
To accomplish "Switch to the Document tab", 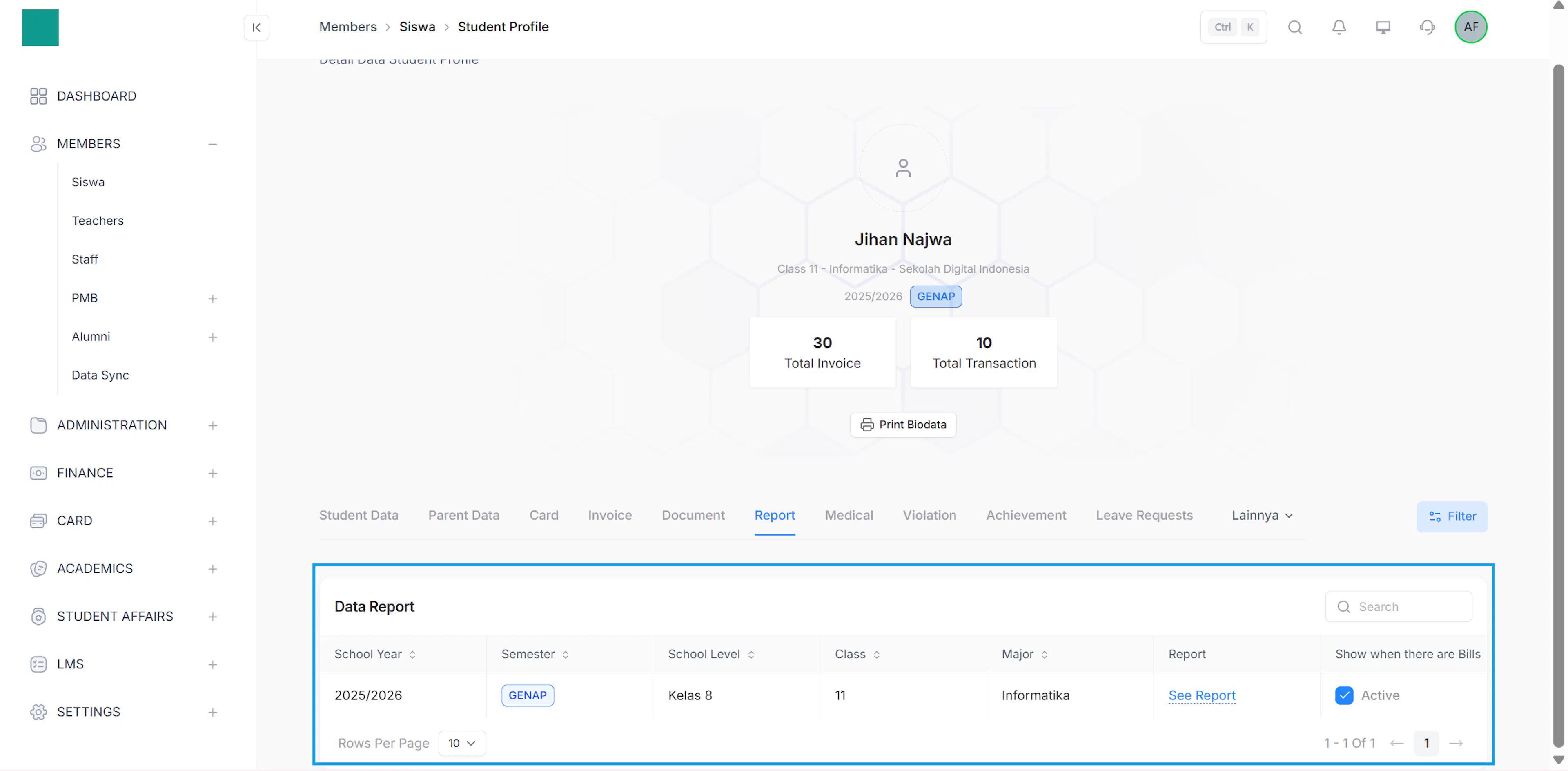I will tap(693, 516).
